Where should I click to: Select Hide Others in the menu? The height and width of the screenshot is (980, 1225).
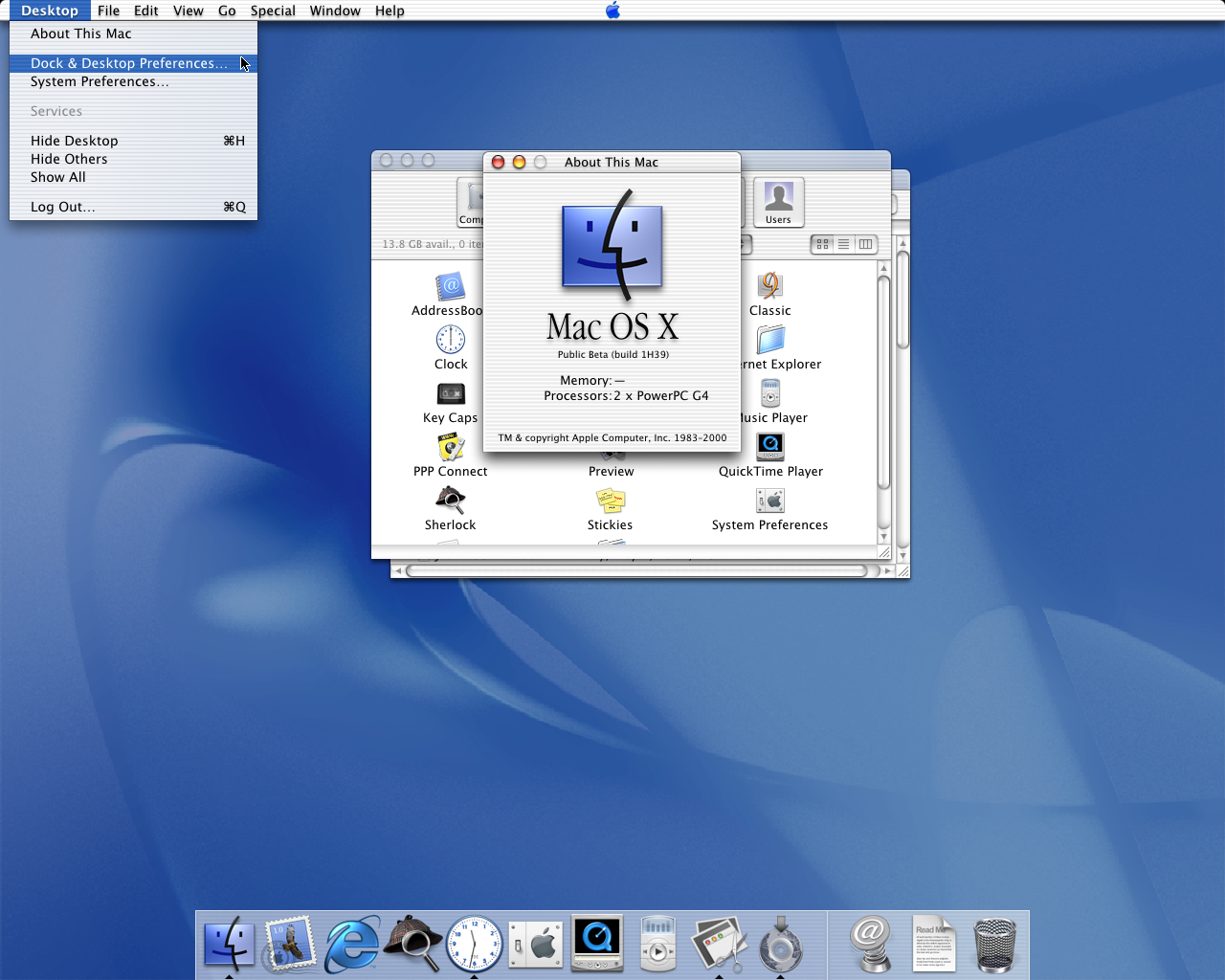(133, 159)
